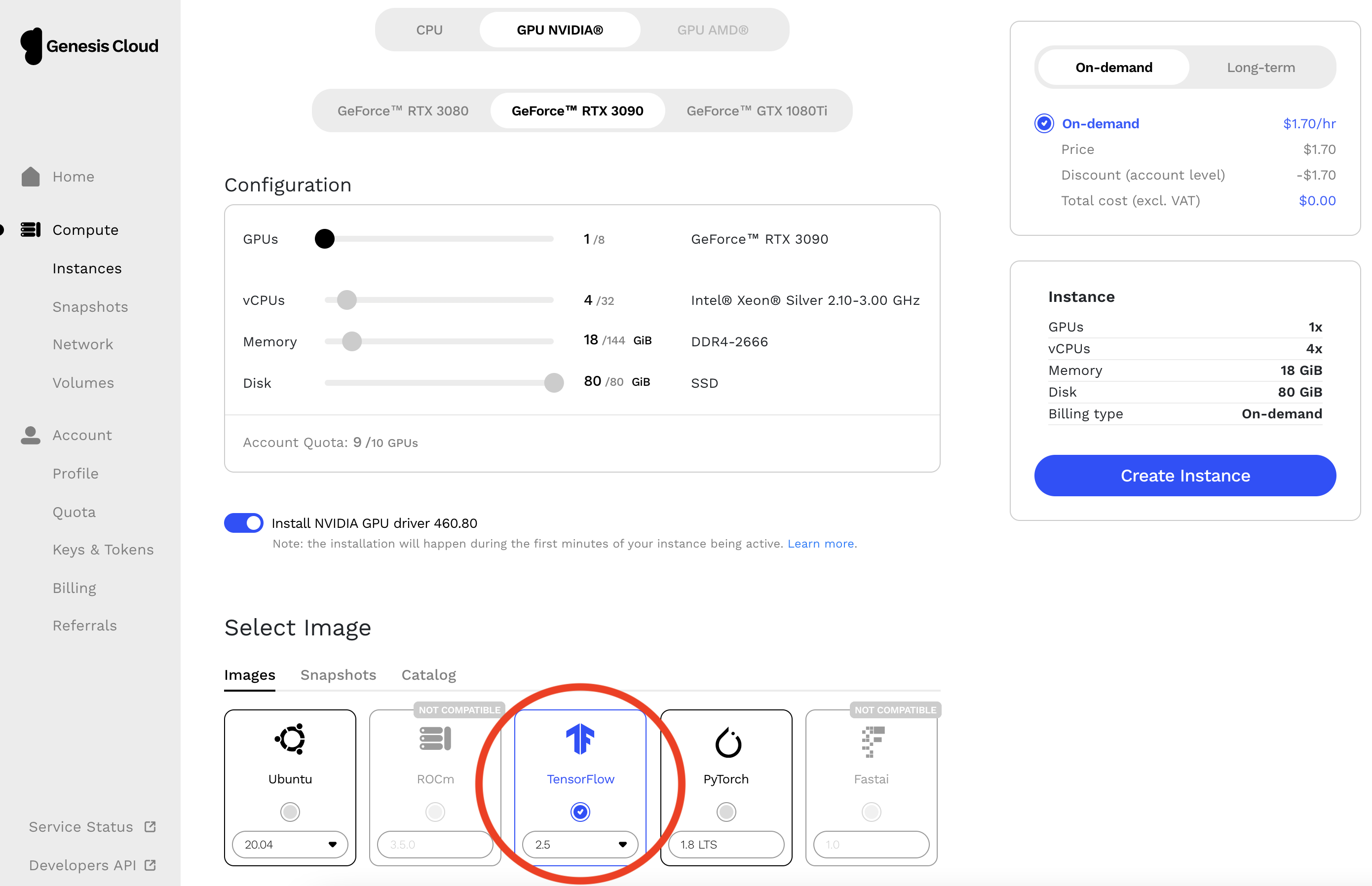This screenshot has height=886, width=1372.
Task: Disable the NVIDIA GPU driver install toggle
Action: (243, 522)
